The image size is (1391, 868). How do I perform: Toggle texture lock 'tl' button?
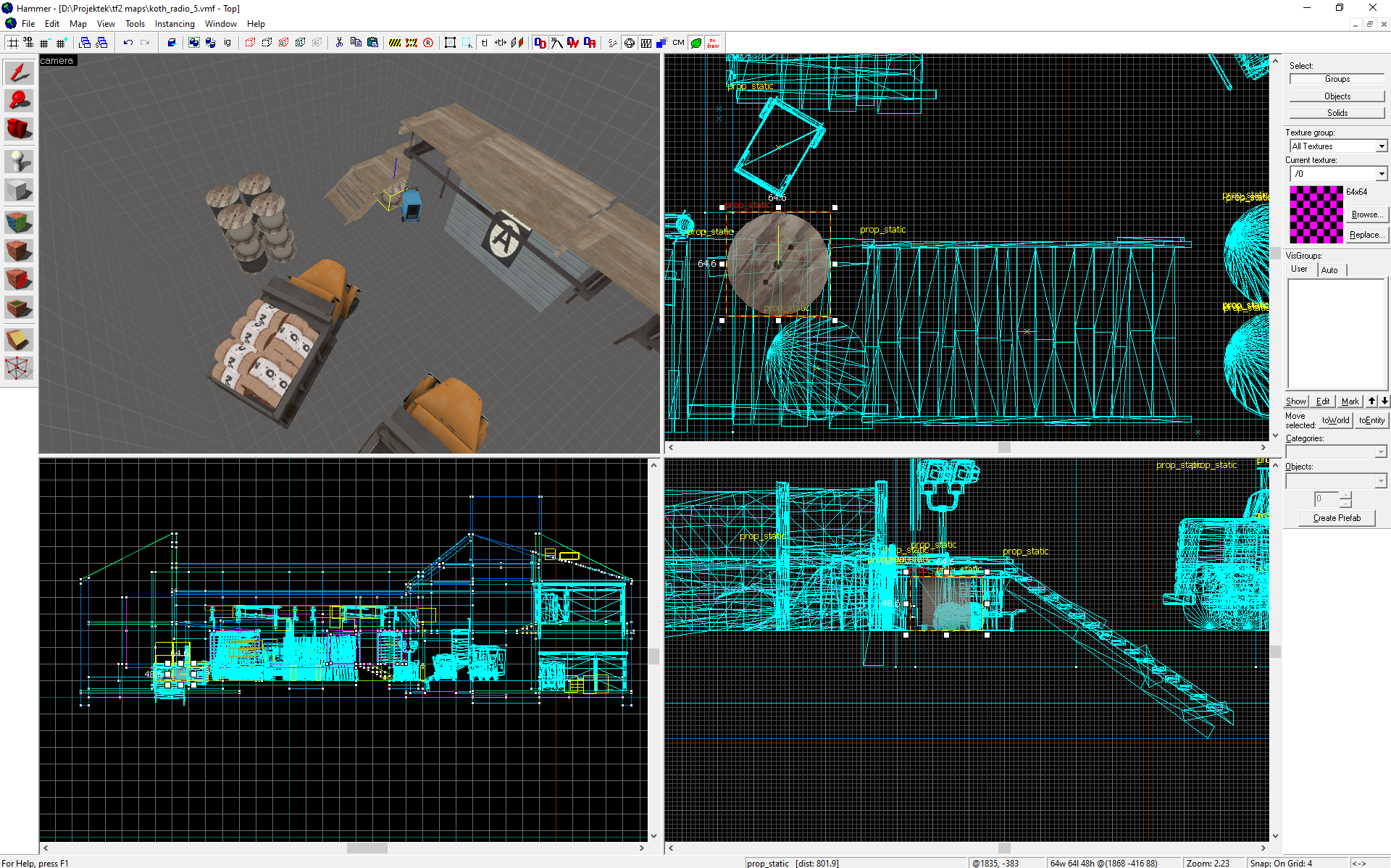(x=484, y=43)
